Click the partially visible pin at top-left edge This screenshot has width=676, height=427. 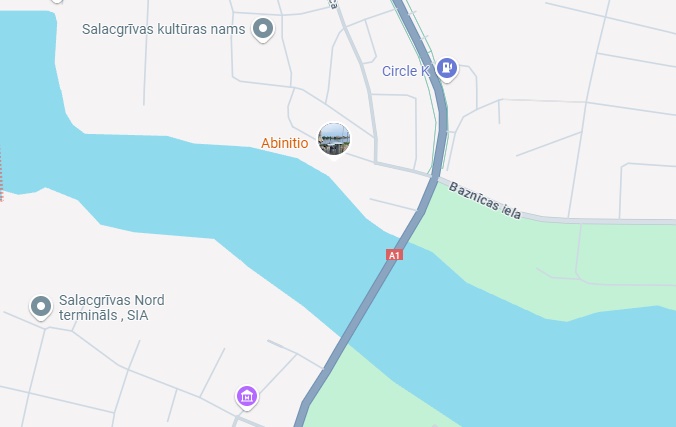pyautogui.click(x=57, y=1)
